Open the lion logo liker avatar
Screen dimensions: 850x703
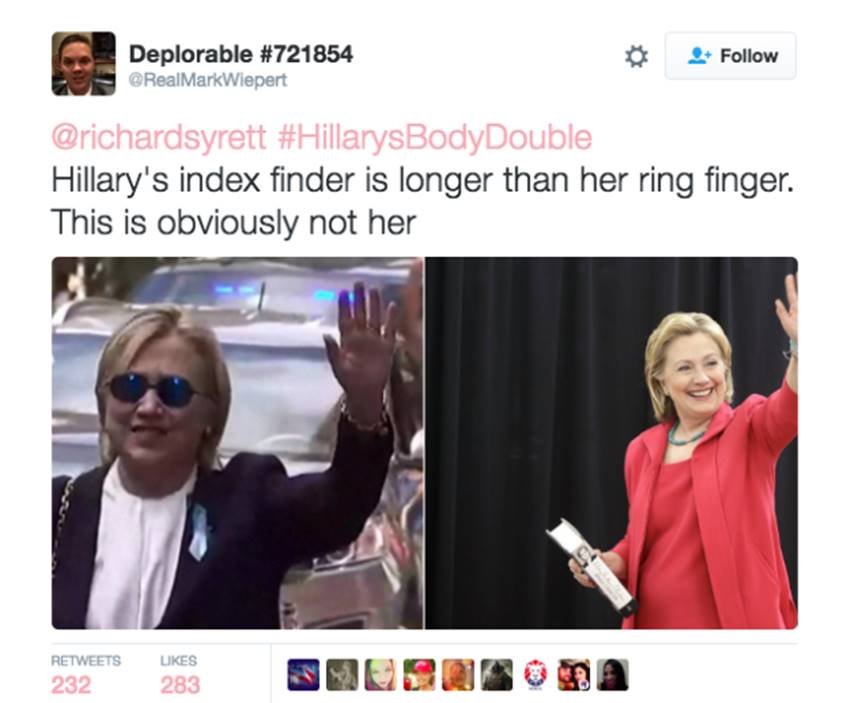535,675
